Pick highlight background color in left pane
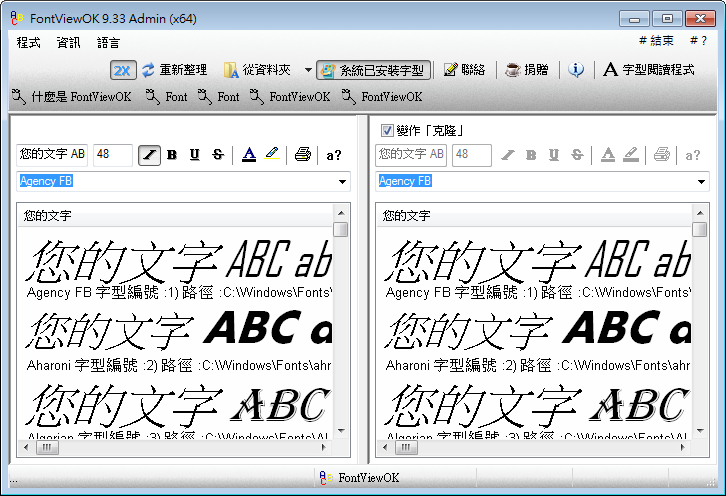 272,154
